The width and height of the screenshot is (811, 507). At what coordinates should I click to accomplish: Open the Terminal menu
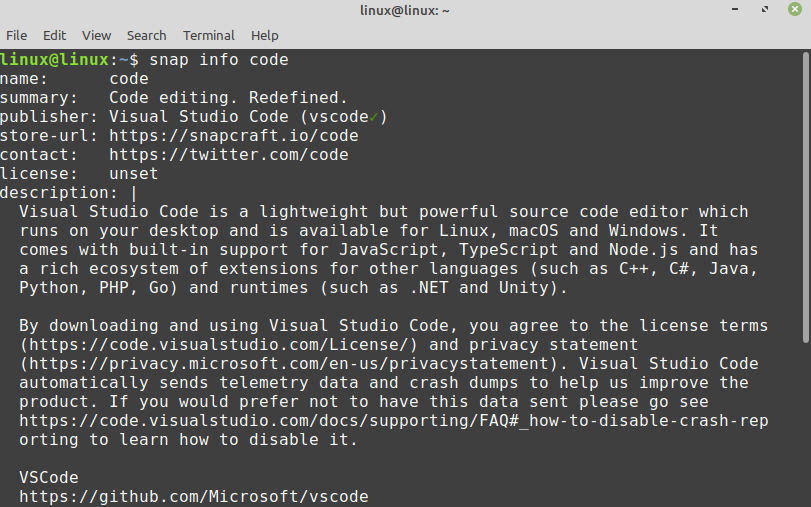click(209, 35)
